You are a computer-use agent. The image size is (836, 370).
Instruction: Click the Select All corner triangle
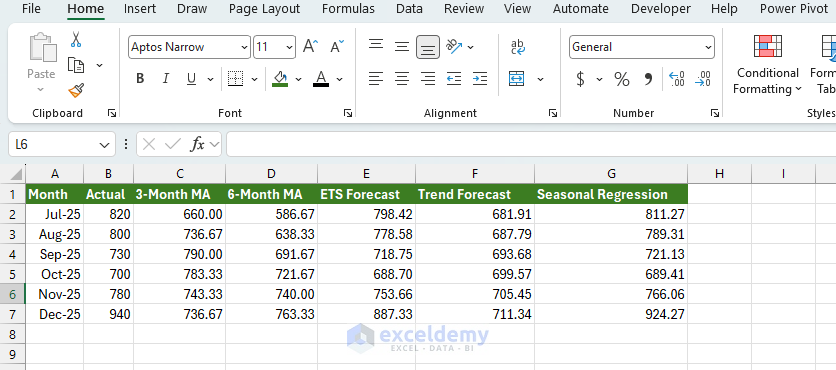pos(17,174)
